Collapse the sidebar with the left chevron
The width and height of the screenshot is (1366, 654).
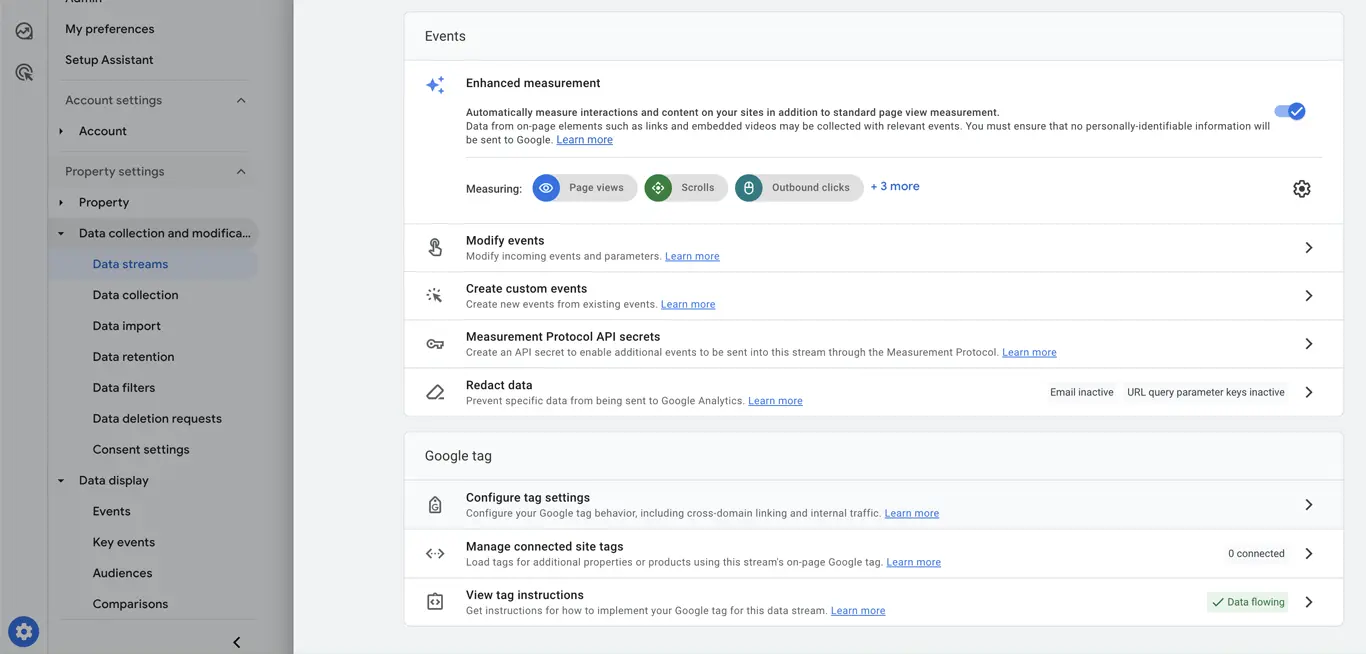point(237,642)
